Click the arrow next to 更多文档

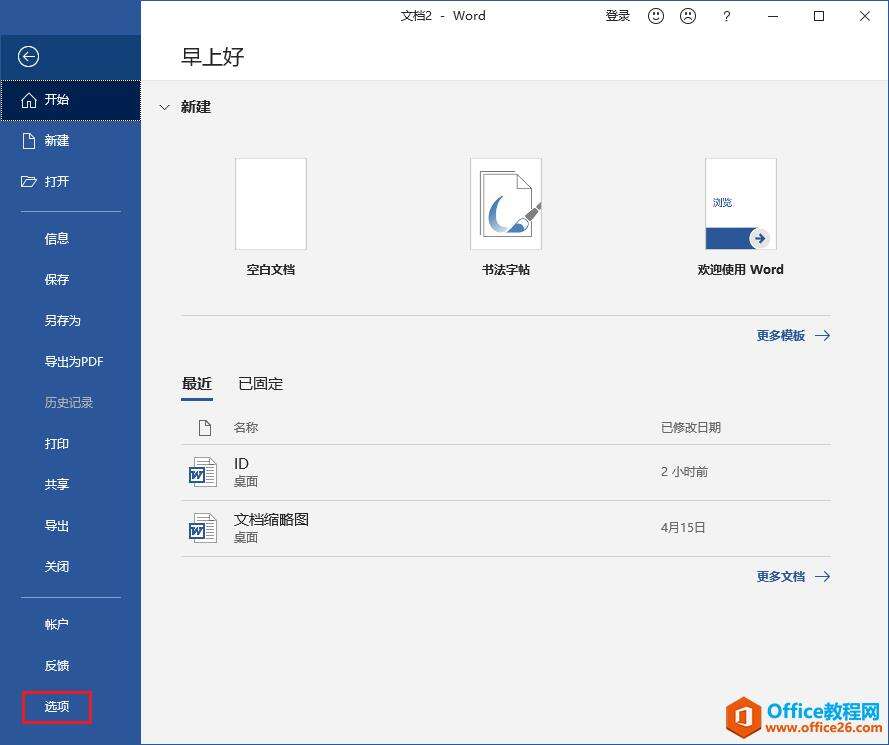point(822,577)
